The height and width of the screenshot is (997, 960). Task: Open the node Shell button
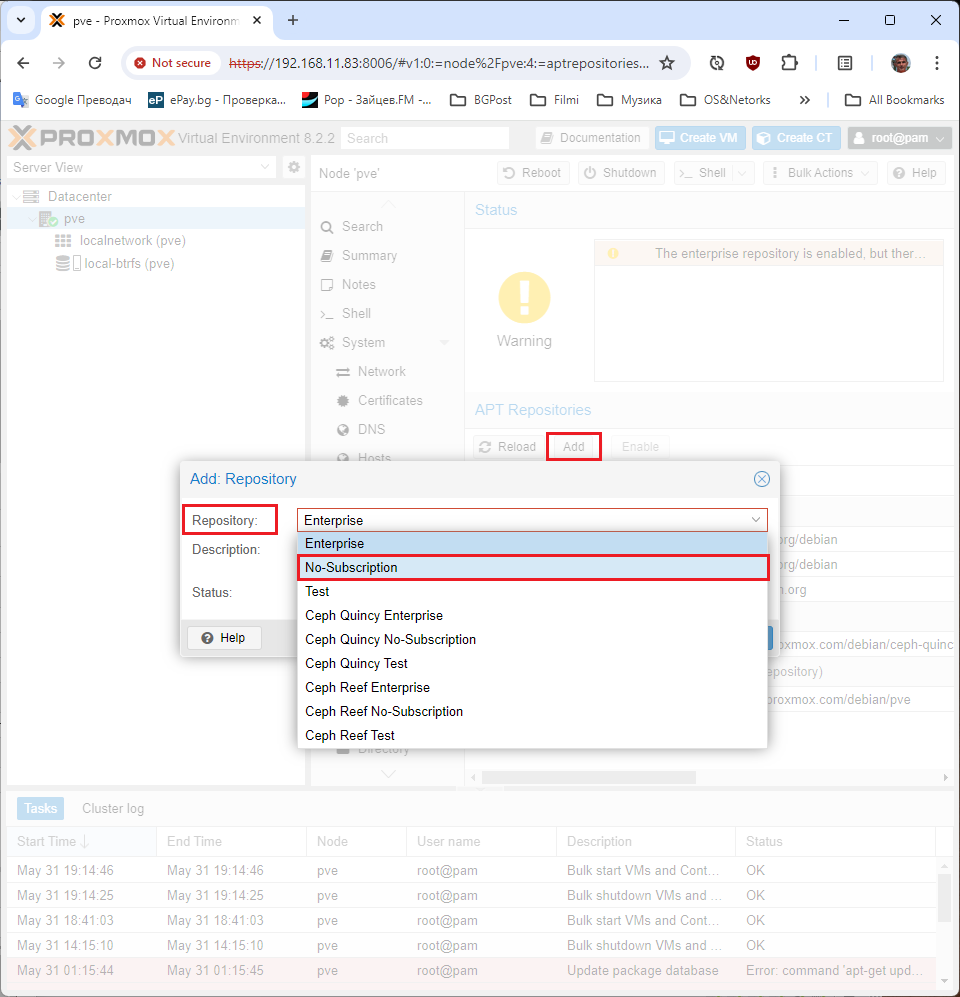(x=703, y=173)
